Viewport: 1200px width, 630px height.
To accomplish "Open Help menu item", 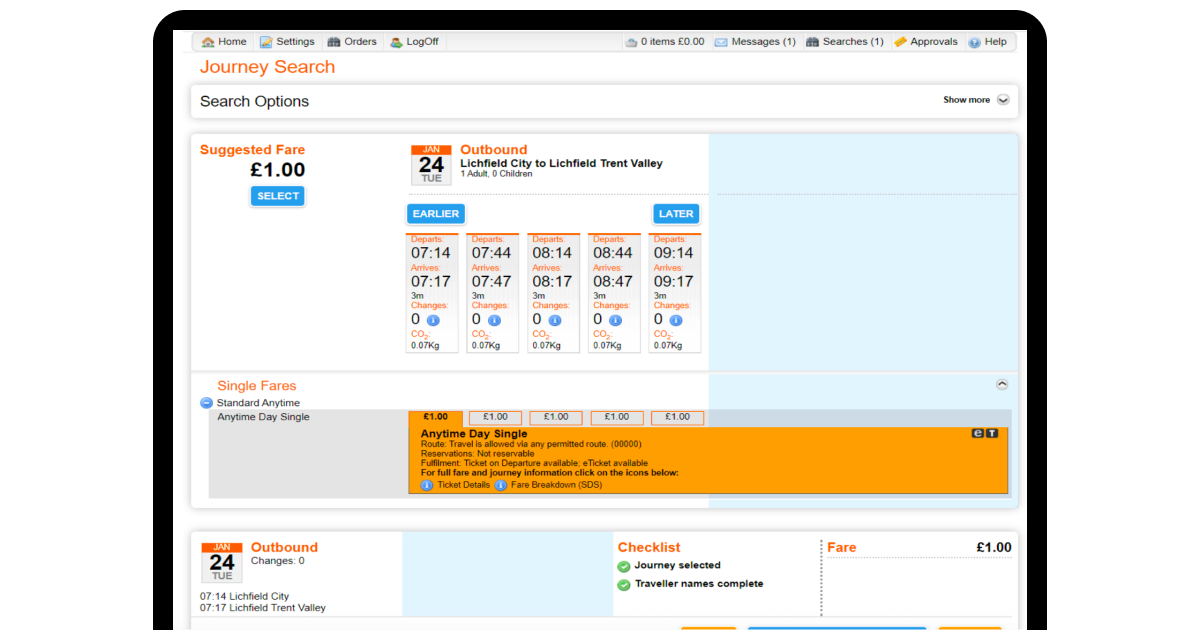I will tap(987, 42).
